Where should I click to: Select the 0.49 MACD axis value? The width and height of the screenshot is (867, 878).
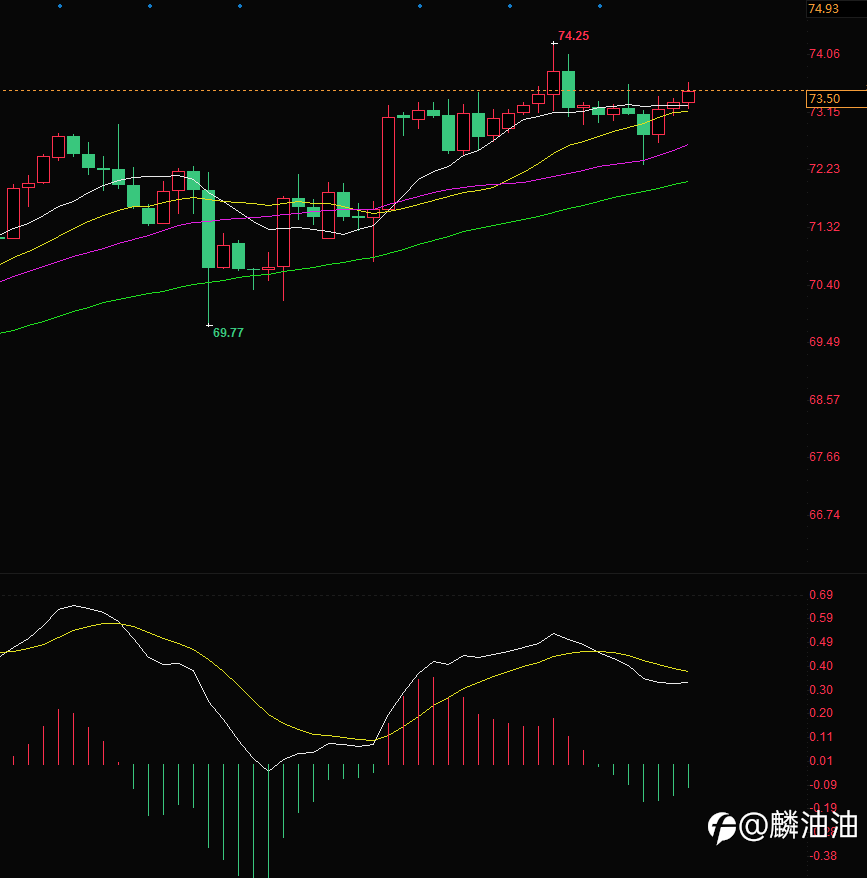tap(821, 642)
